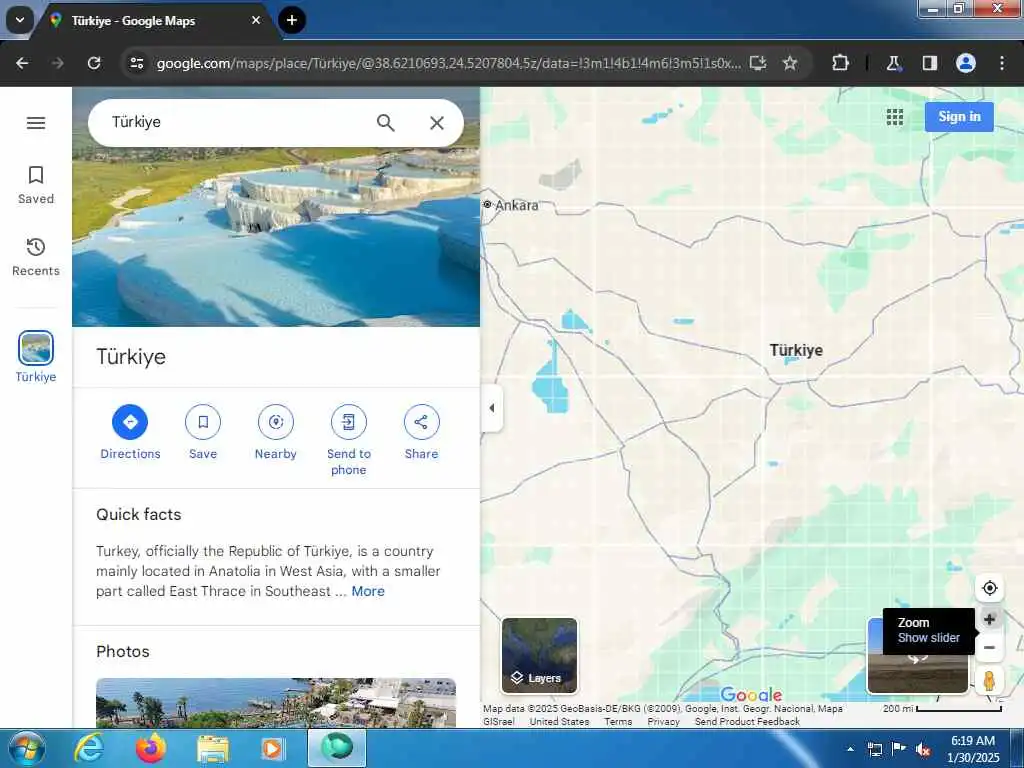Open a new browser tab

click(x=292, y=20)
